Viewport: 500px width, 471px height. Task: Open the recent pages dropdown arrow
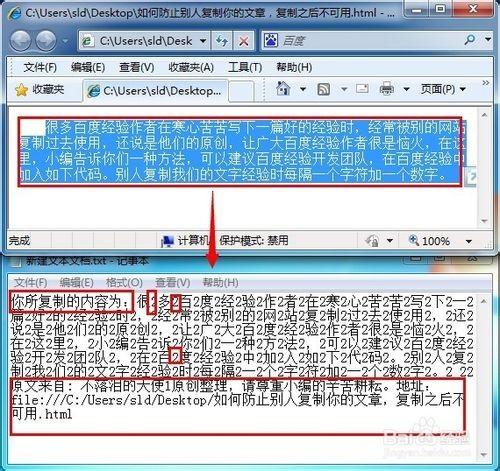[65, 41]
